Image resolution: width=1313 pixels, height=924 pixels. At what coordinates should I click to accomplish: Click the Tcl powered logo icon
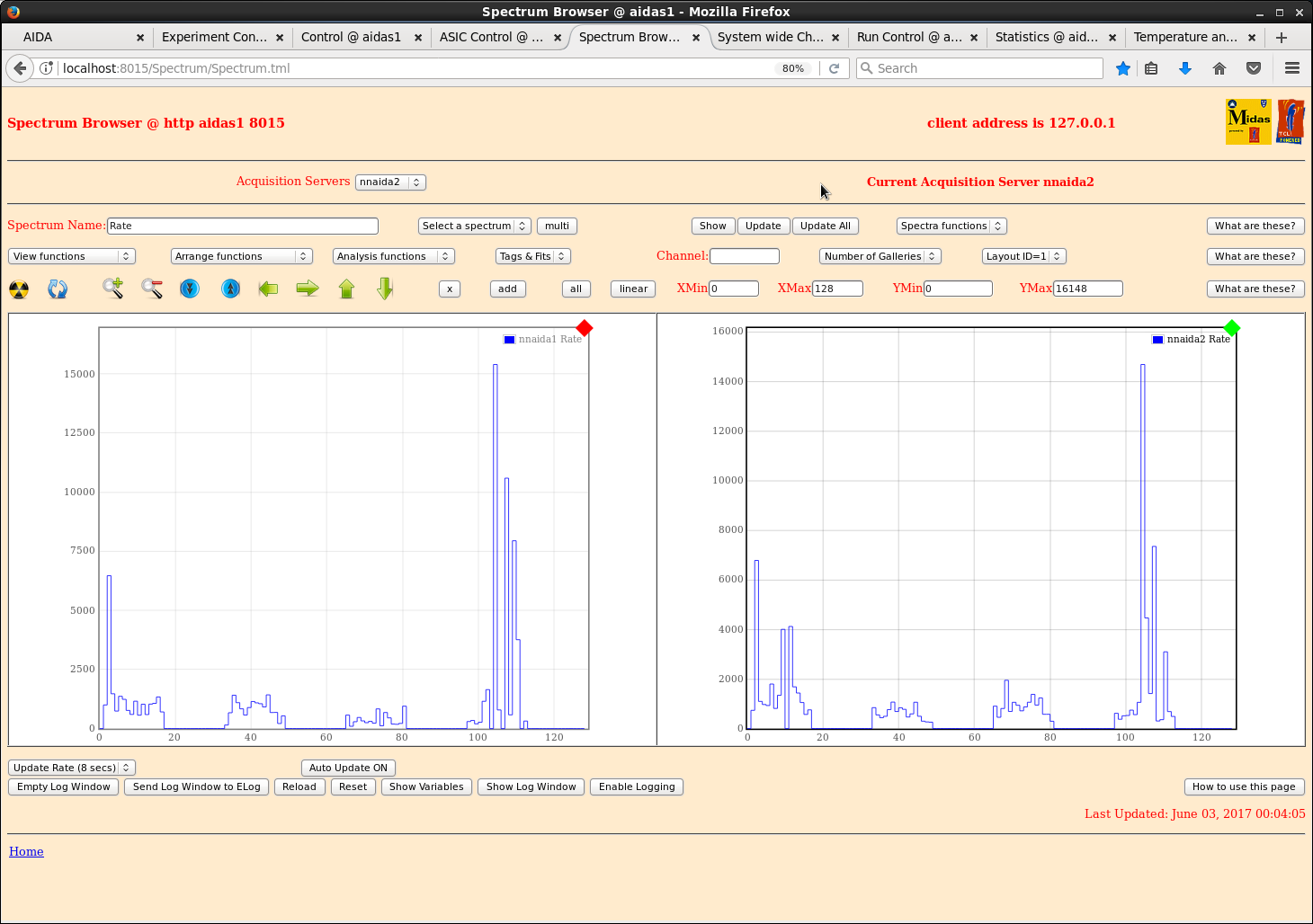[1291, 121]
